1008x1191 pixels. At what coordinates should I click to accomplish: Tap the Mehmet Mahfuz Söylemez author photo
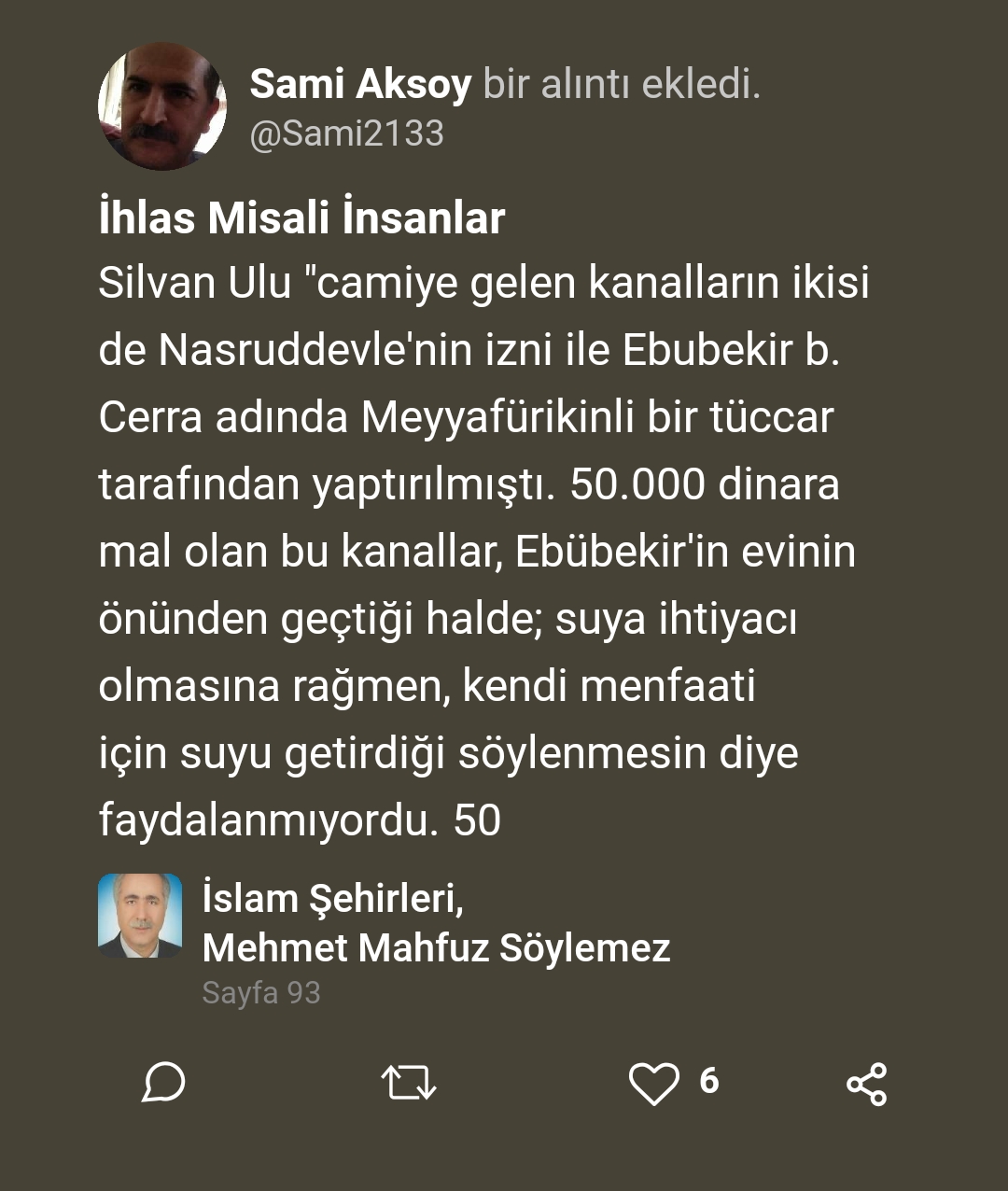pyautogui.click(x=140, y=916)
